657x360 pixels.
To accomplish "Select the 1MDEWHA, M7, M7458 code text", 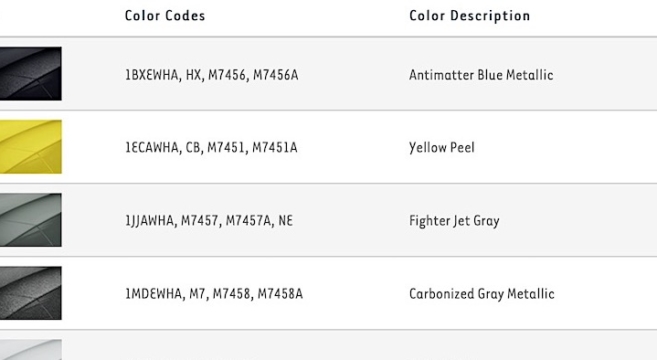I will coord(188,294).
